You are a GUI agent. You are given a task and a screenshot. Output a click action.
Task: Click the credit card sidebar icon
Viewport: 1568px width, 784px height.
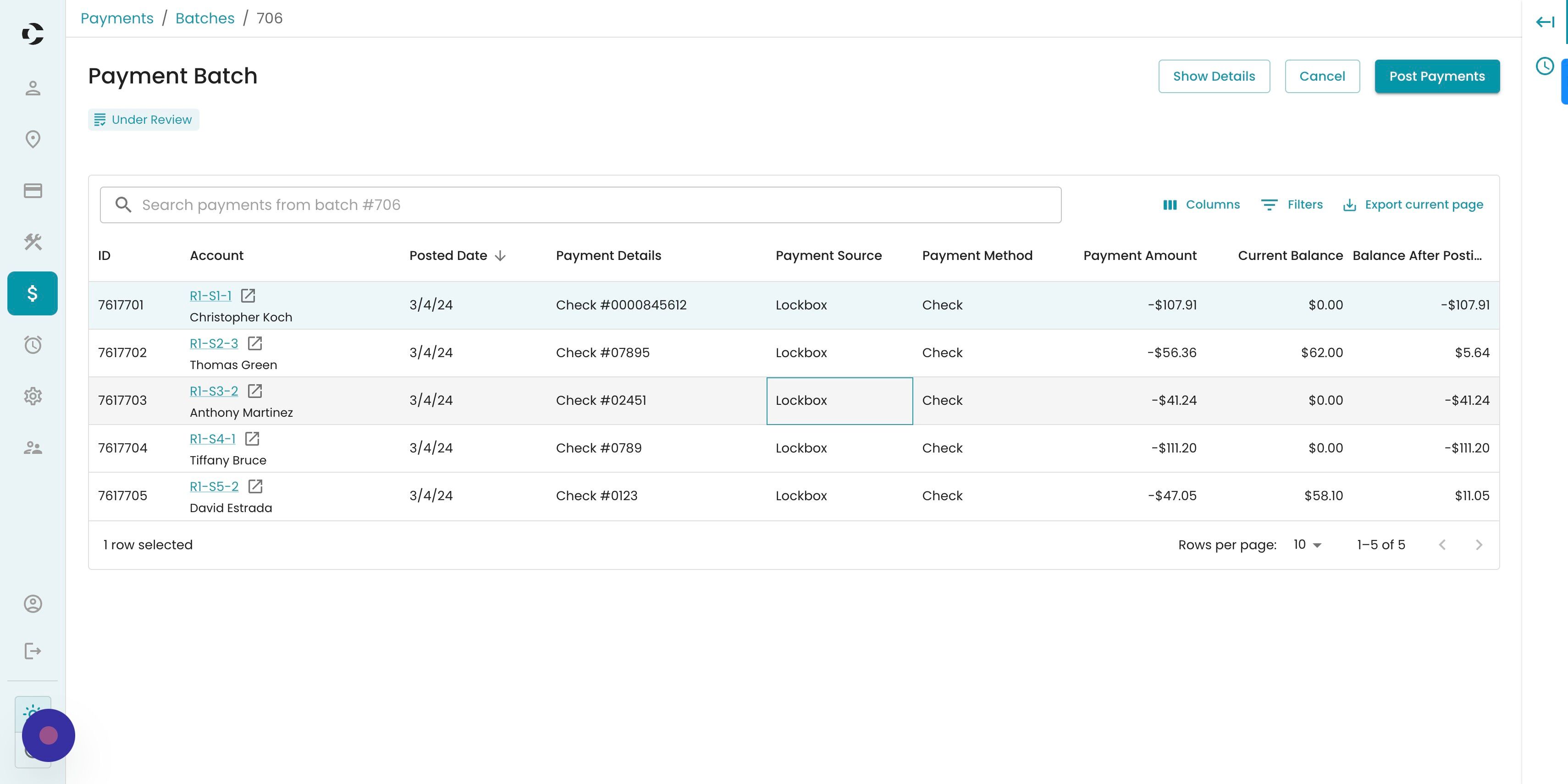pyautogui.click(x=32, y=191)
